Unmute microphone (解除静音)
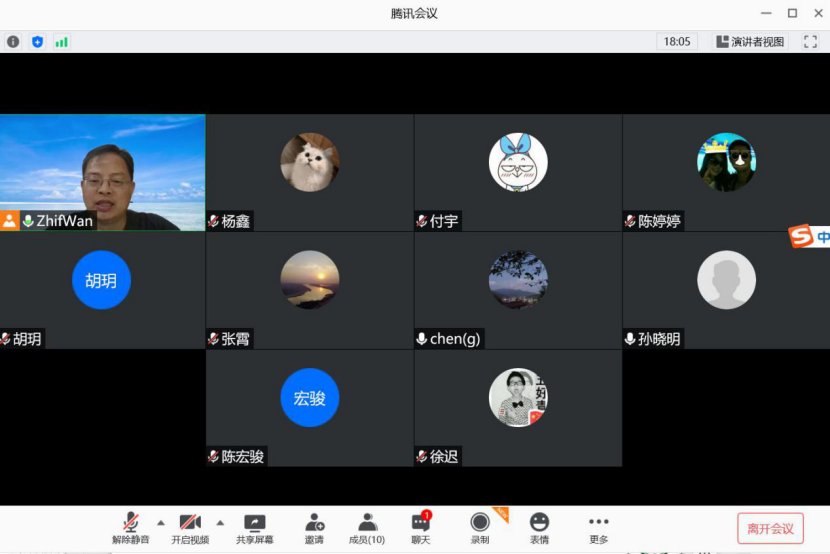This screenshot has height=554, width=830. (x=131, y=529)
